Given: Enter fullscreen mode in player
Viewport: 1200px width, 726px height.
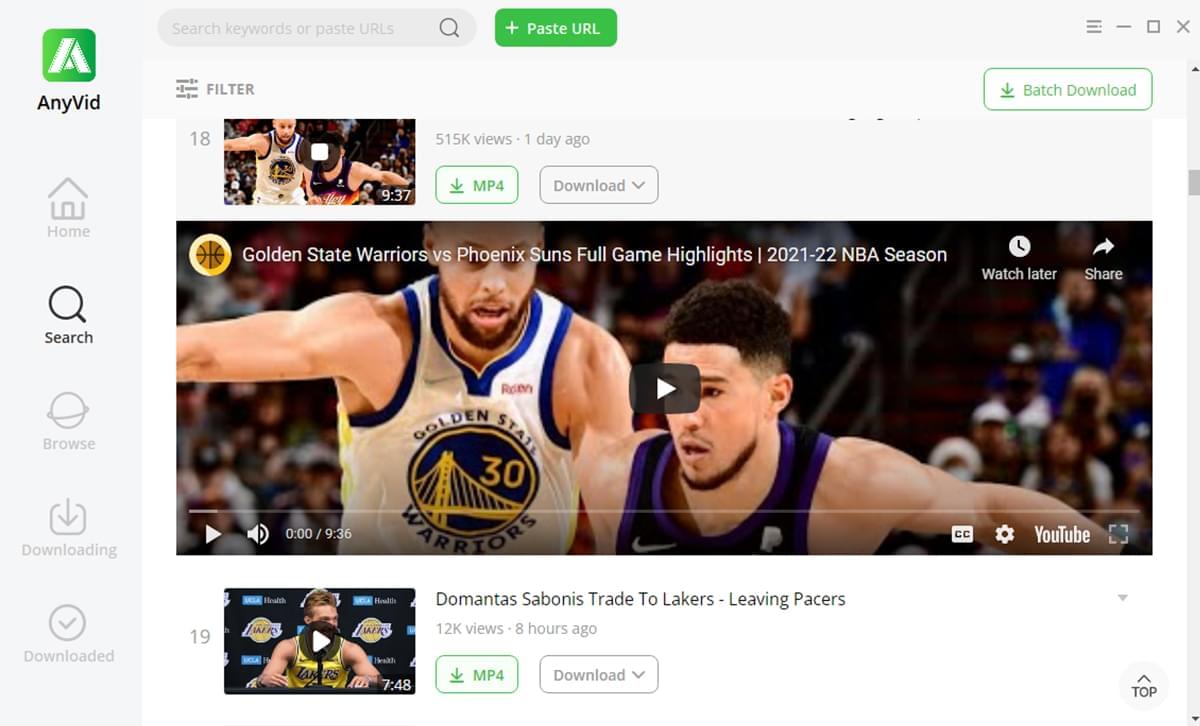Looking at the screenshot, I should pos(1119,534).
